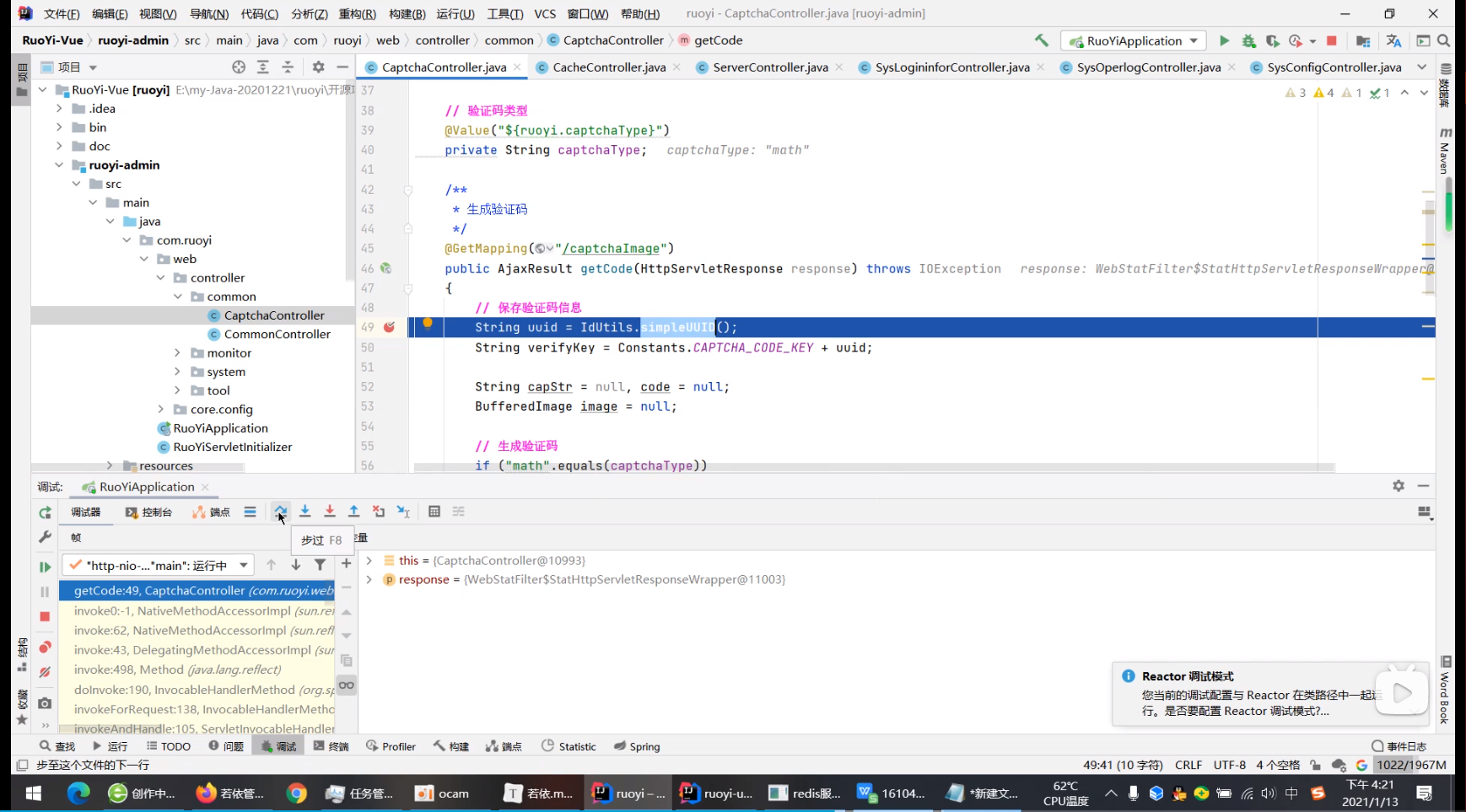This screenshot has height=812, width=1466.
Task: Open the Spring tool window
Action: pyautogui.click(x=637, y=746)
